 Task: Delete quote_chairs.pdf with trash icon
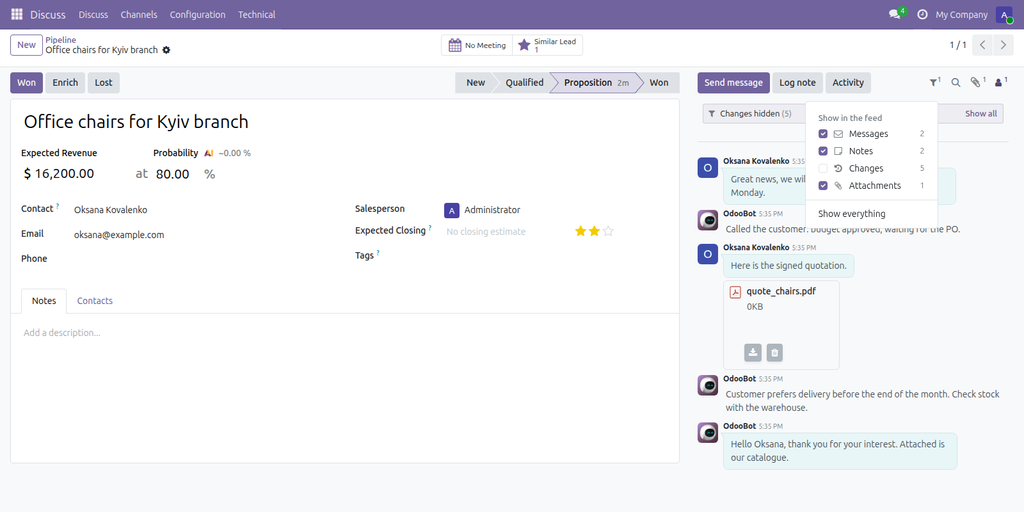tap(775, 353)
